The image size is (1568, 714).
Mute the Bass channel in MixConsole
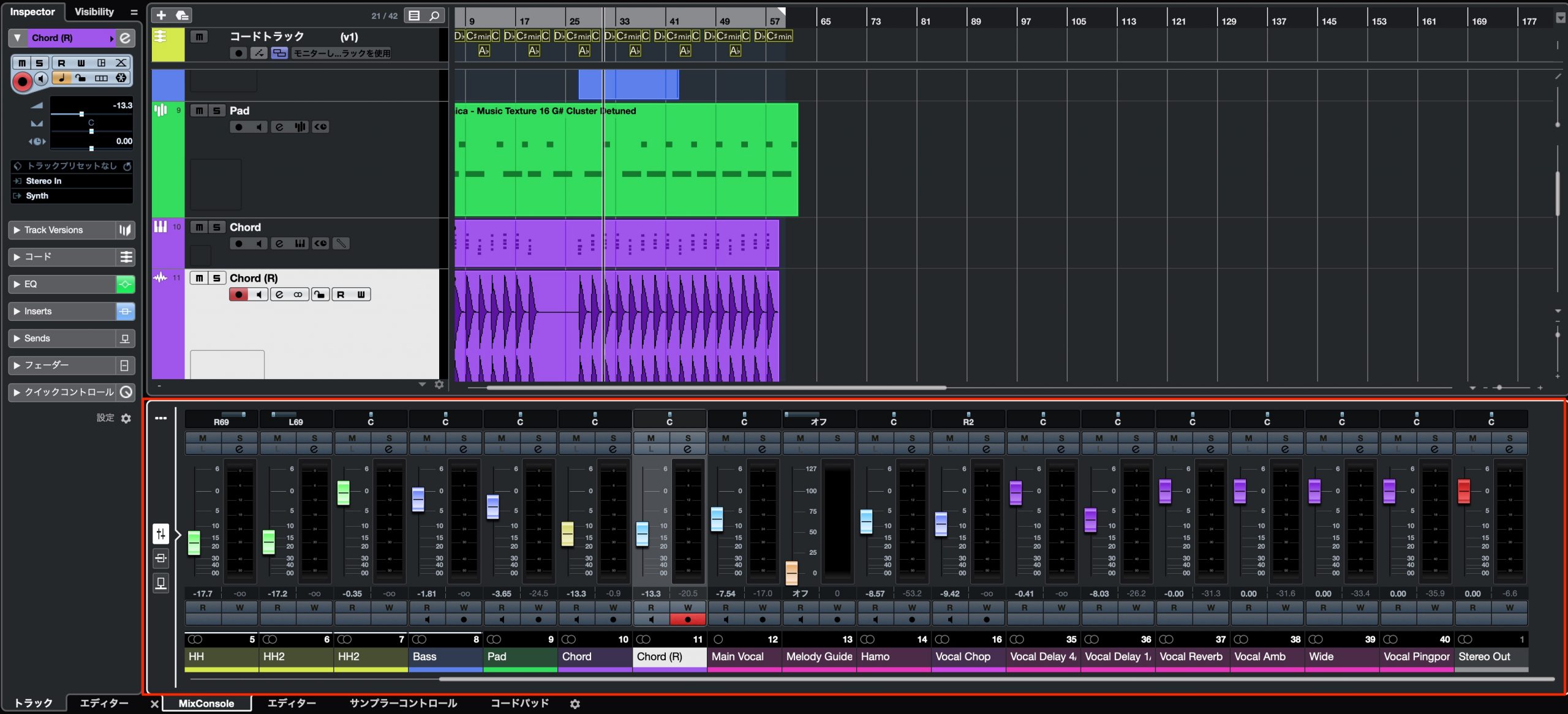(x=427, y=438)
